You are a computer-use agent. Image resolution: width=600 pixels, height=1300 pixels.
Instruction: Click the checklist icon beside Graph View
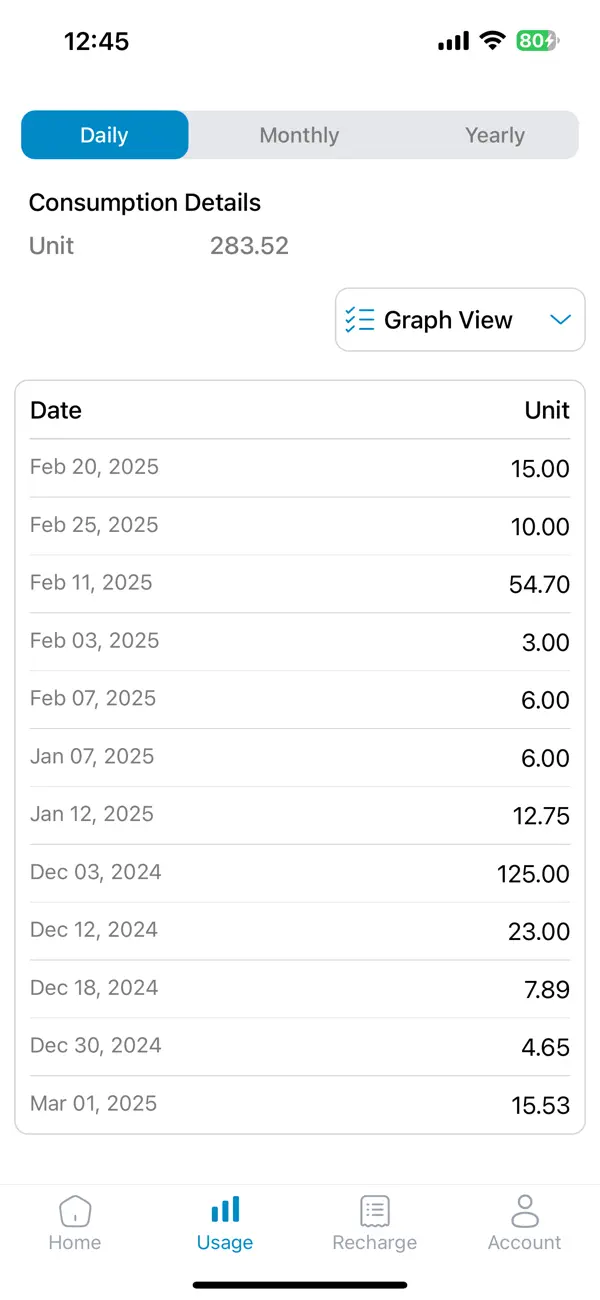(x=360, y=320)
